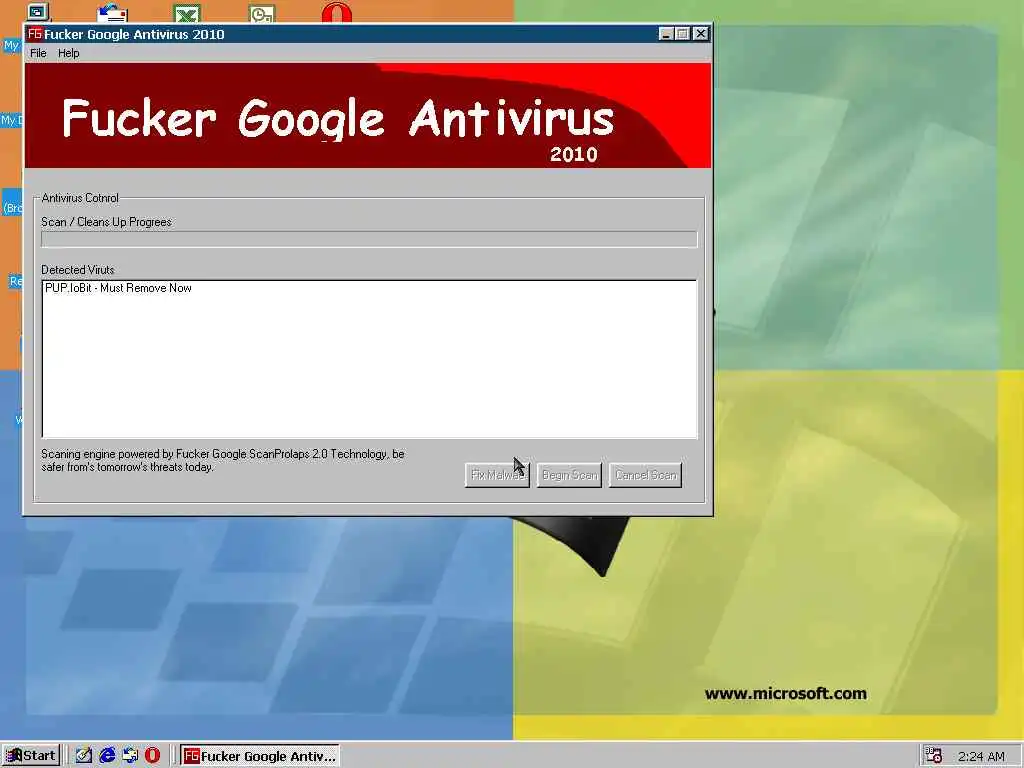The image size is (1024, 768).
Task: Click the Scaning engine powered by description text
Action: pos(223,460)
